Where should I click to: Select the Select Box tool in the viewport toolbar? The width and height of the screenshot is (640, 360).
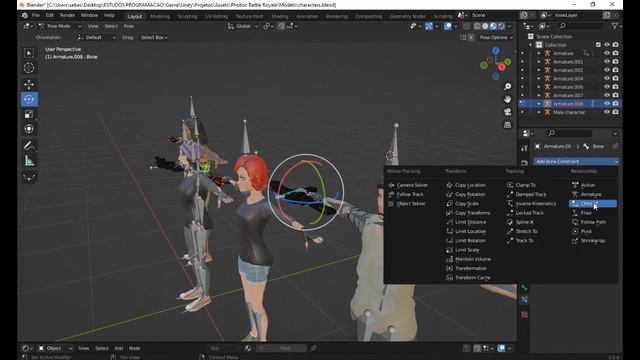click(x=29, y=53)
